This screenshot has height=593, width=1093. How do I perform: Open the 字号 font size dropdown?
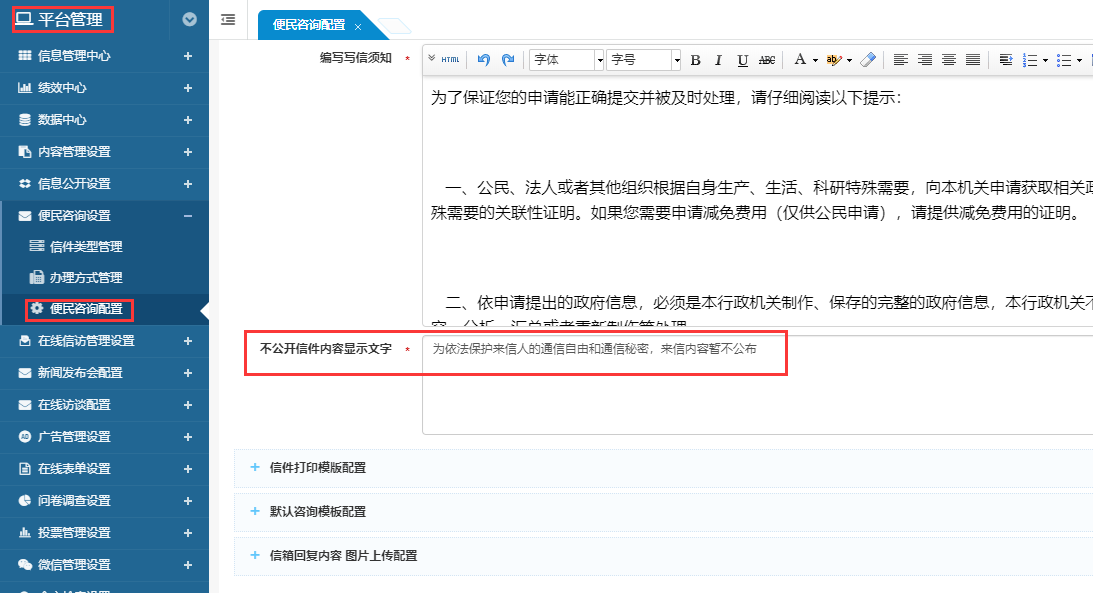pos(643,60)
